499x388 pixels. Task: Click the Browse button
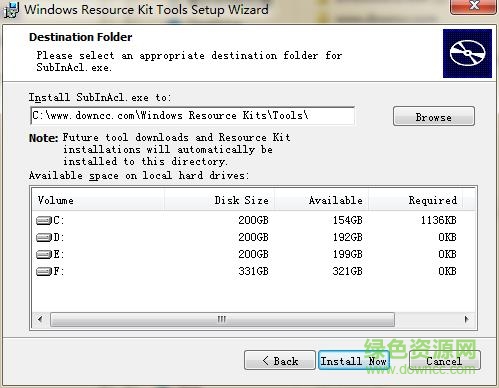point(434,116)
